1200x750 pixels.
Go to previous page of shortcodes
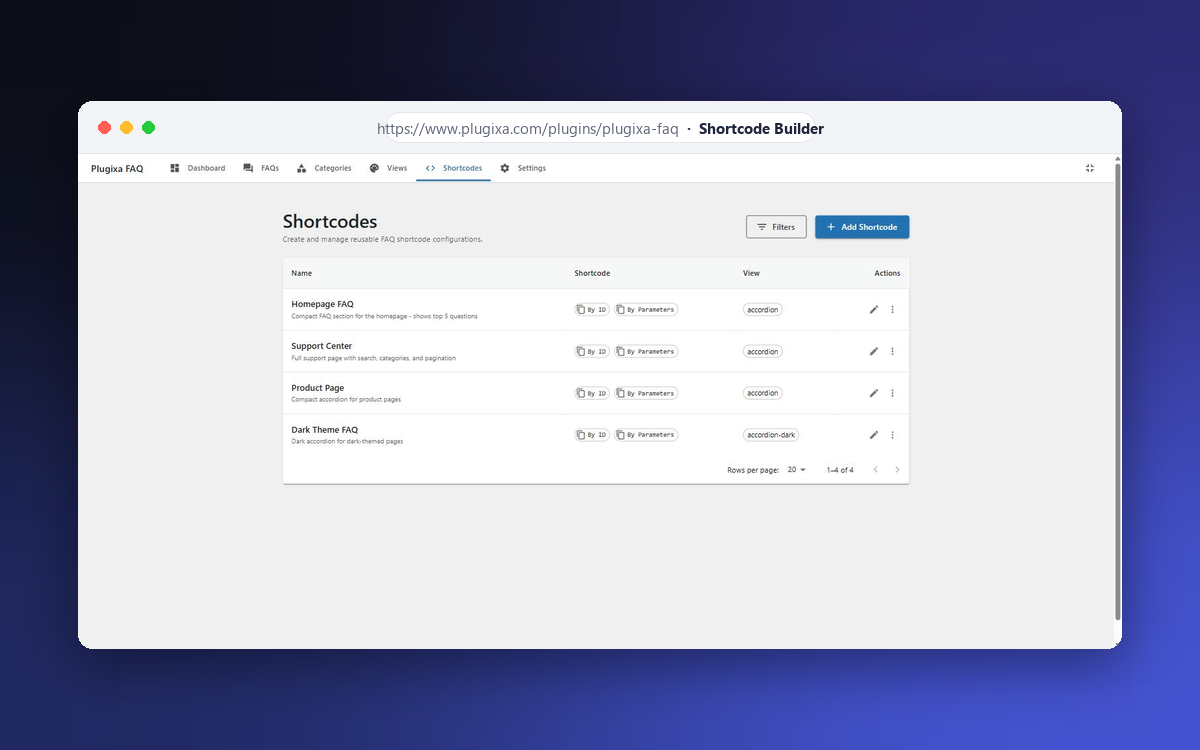pyautogui.click(x=875, y=470)
